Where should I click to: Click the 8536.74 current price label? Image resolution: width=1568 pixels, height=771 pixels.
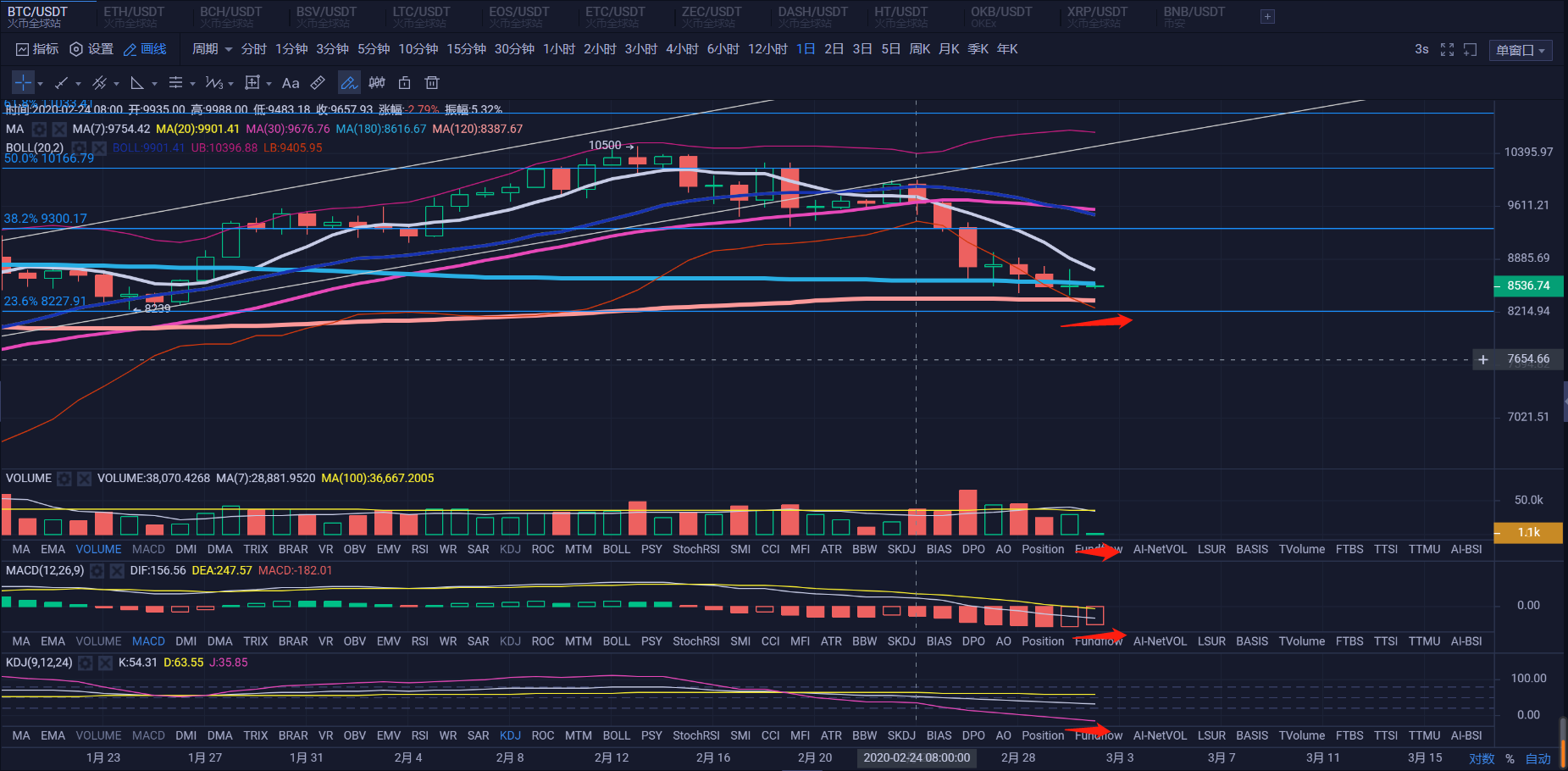coord(1528,286)
